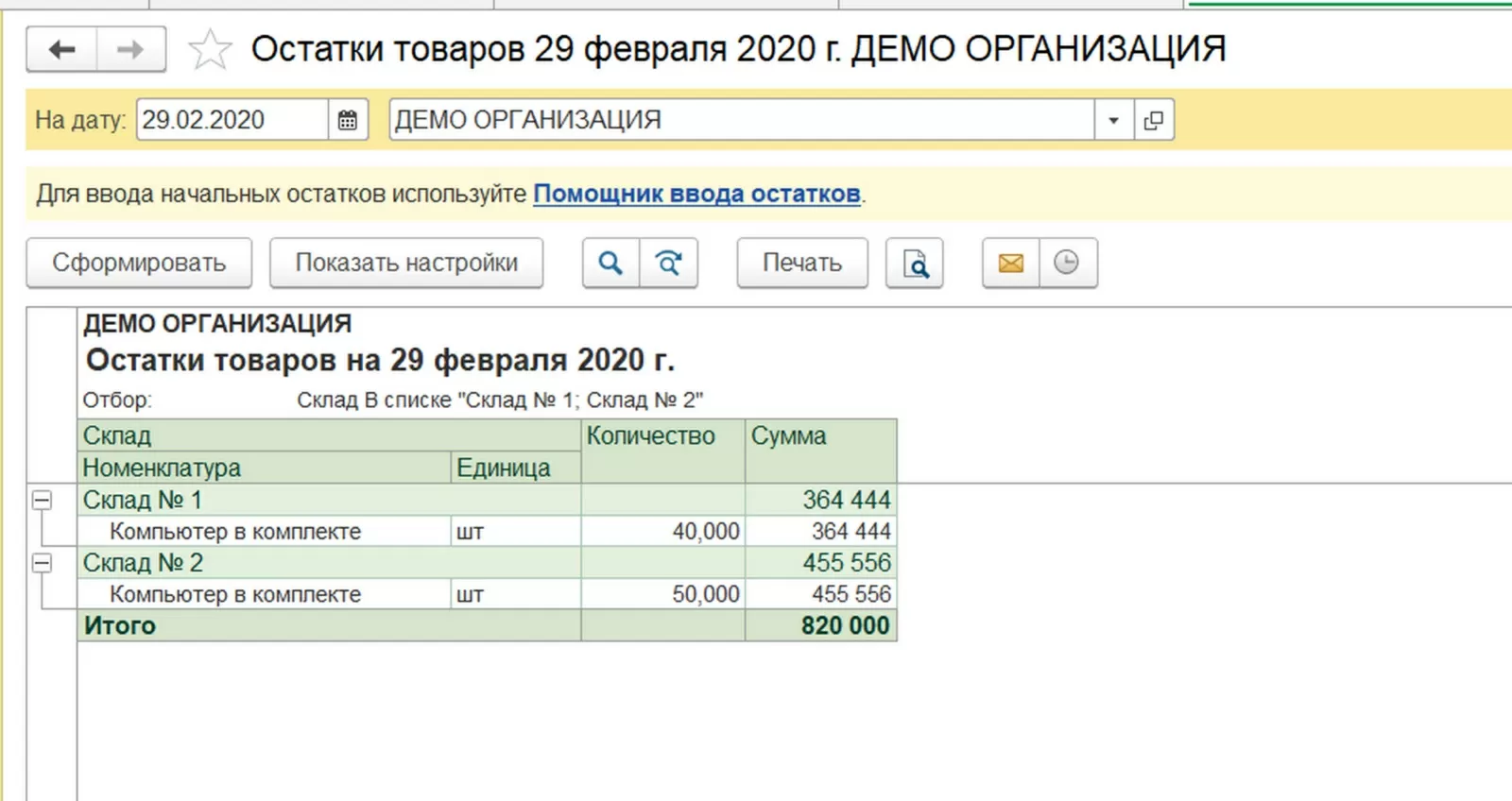1512x801 pixels.
Task: Select the Итого total sum cell
Action: (820, 625)
